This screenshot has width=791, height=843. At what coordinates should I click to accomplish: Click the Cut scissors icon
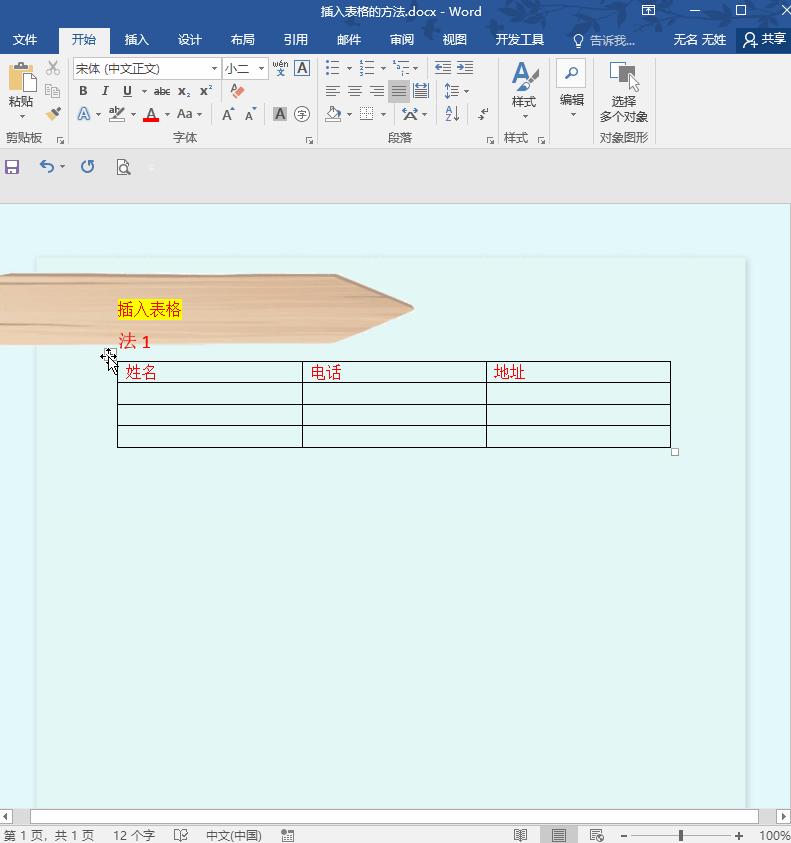click(x=53, y=68)
